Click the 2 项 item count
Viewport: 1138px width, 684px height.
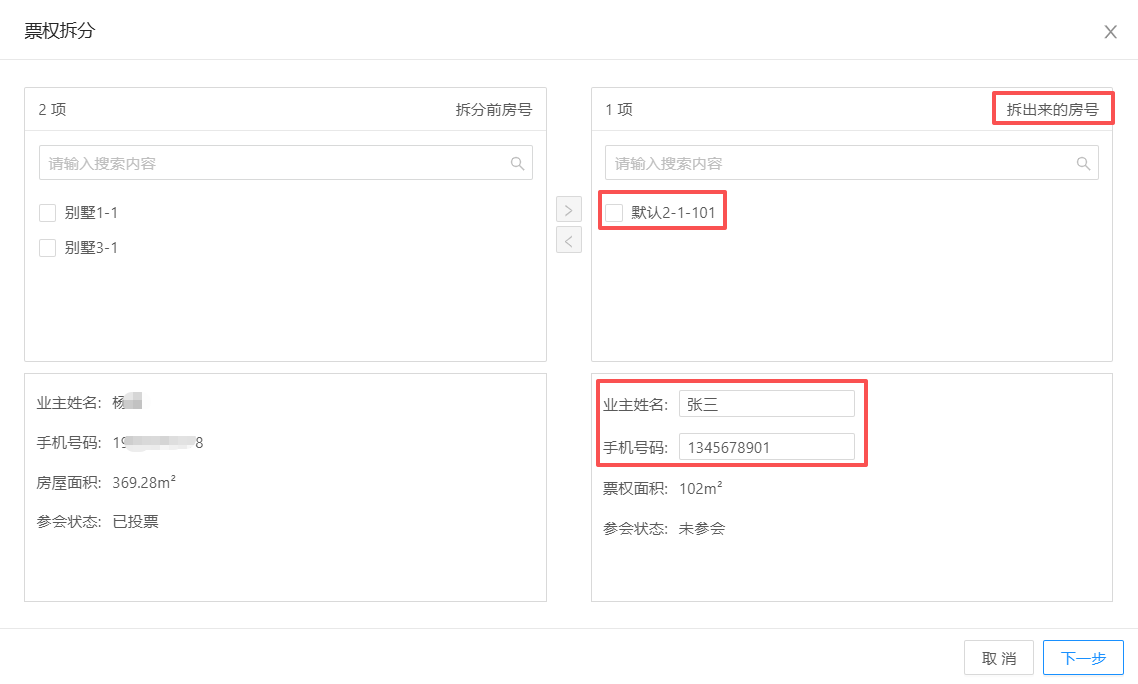point(52,110)
